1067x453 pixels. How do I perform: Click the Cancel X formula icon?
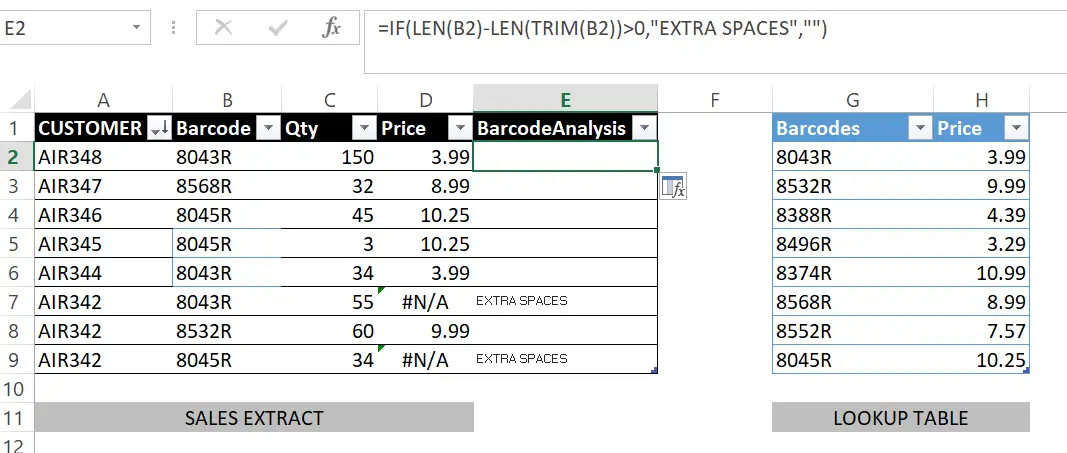223,28
